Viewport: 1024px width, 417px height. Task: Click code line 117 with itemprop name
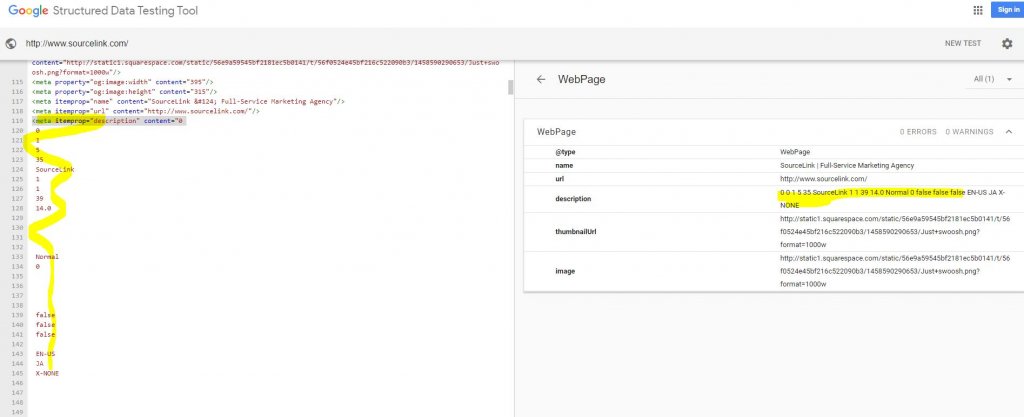pos(188,102)
